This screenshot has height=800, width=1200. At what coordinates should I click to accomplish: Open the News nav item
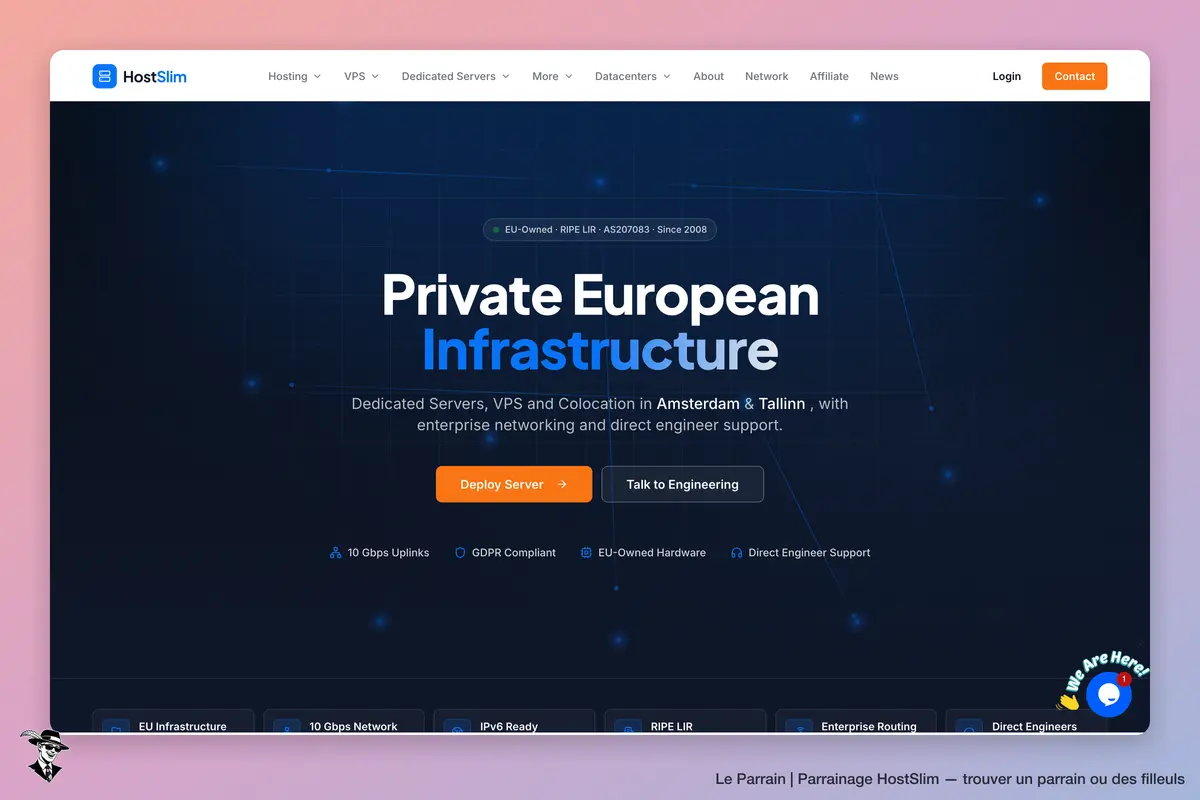pos(884,76)
